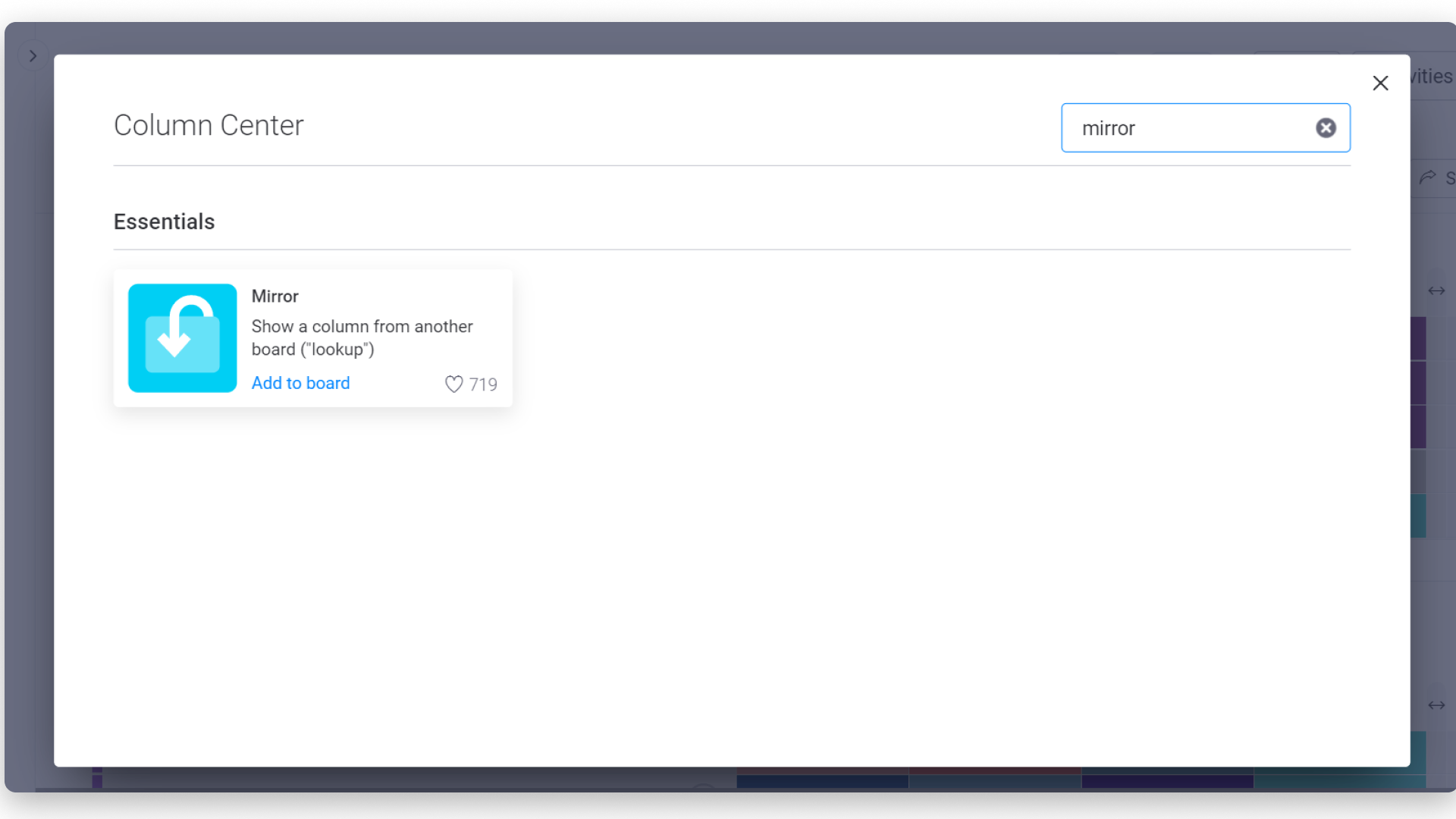Click the Column Center title

point(209,125)
